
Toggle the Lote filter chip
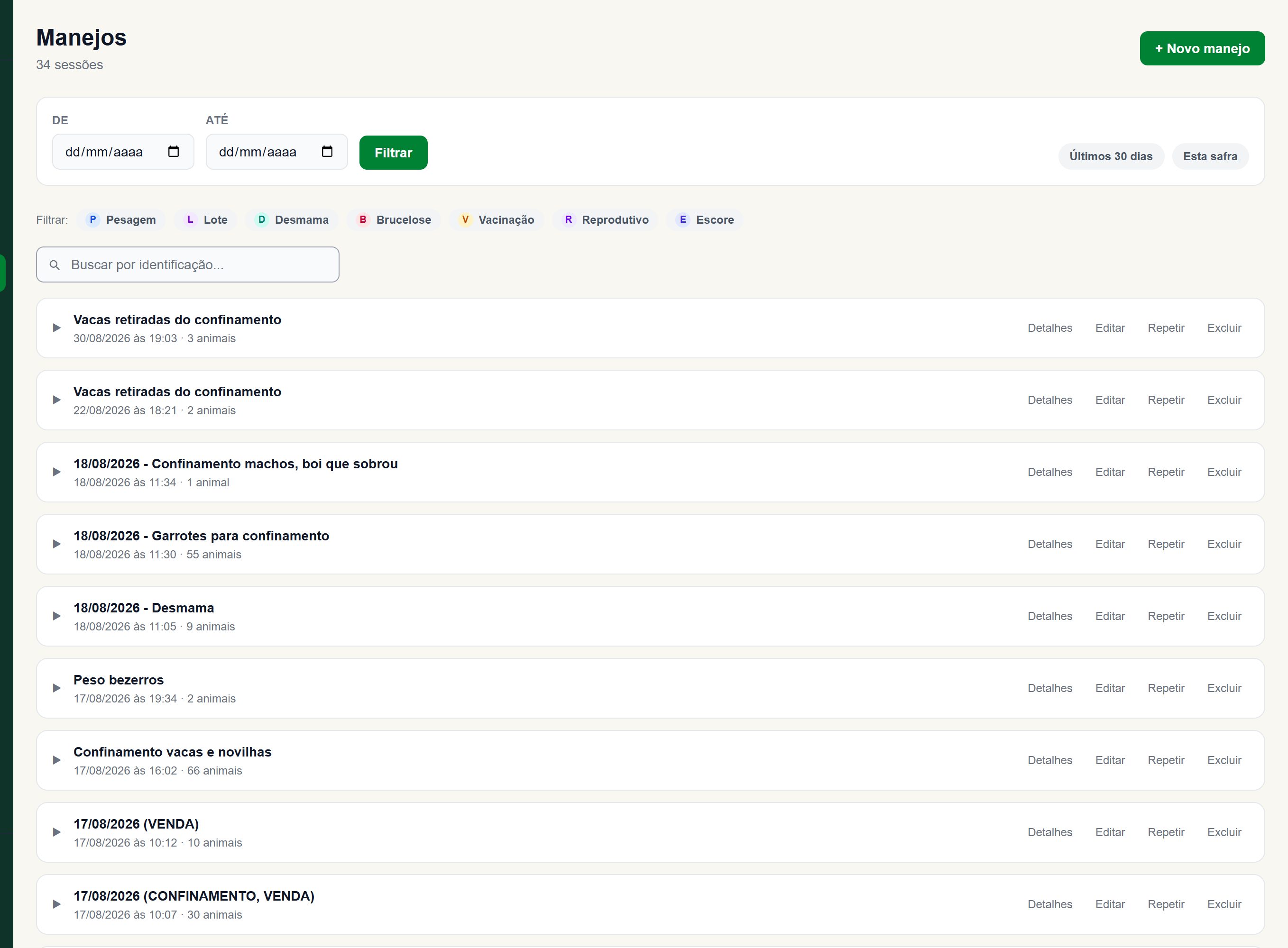(x=205, y=220)
